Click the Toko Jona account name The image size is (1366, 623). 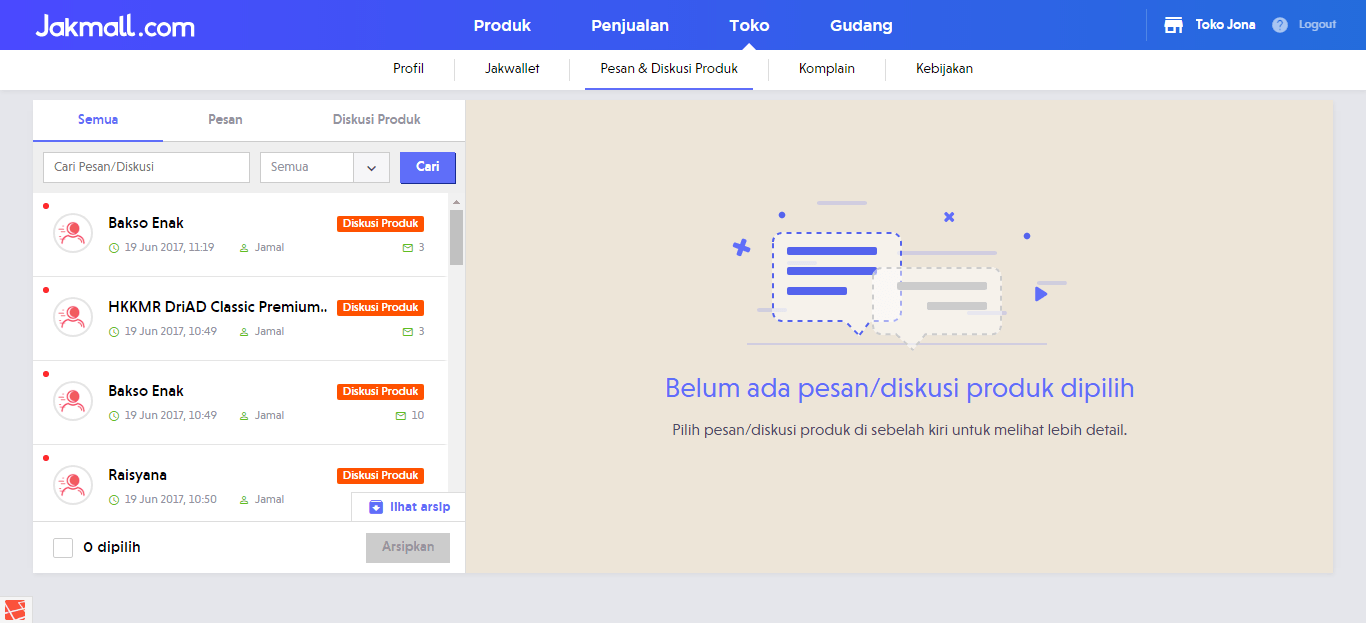pyautogui.click(x=1225, y=25)
